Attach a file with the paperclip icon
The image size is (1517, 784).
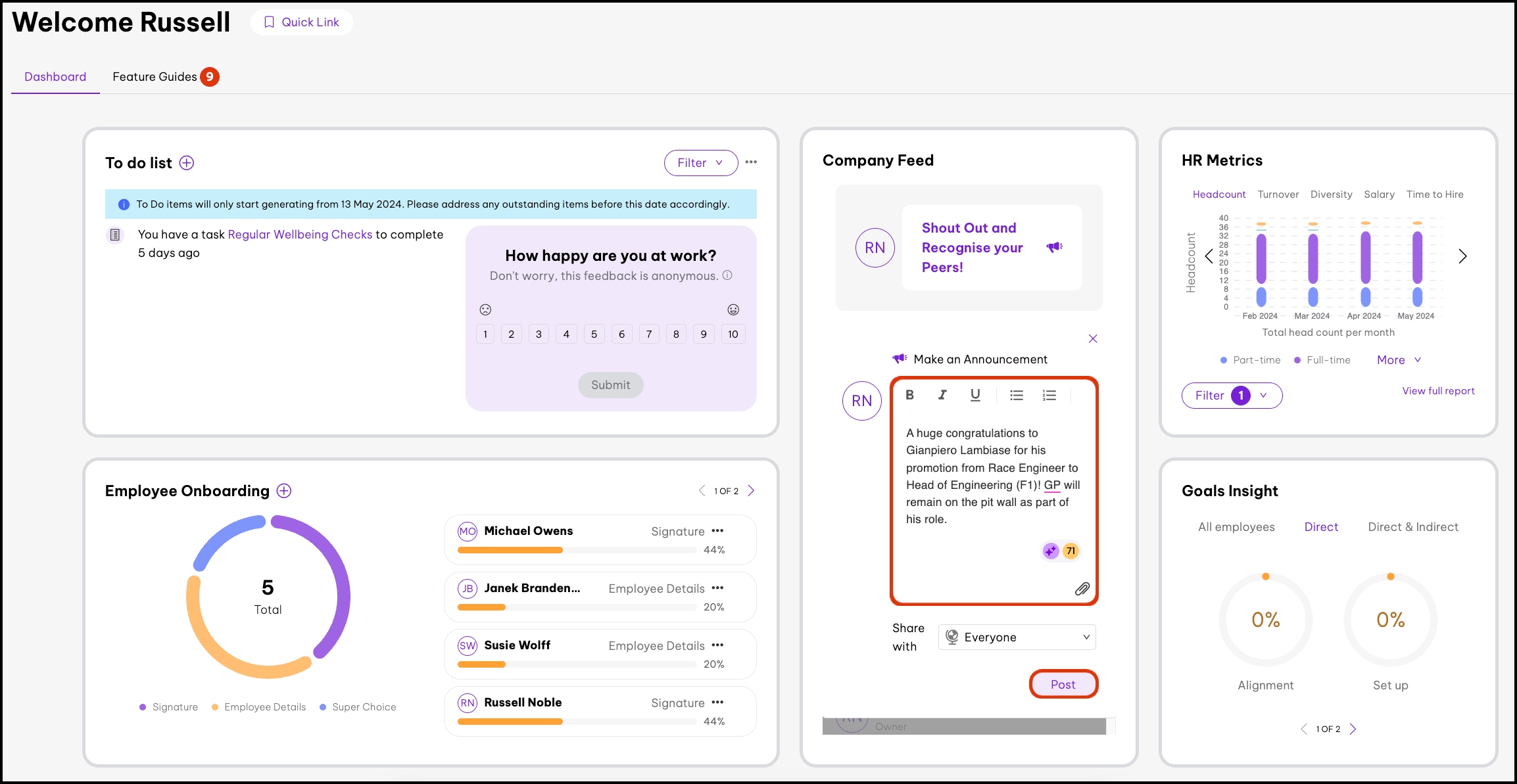point(1082,589)
